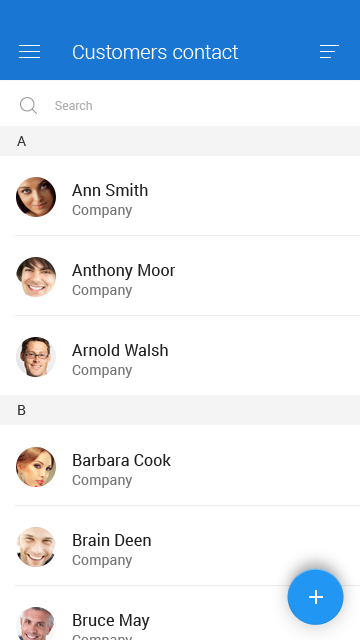
Task: Open Brain Deen's avatar image
Action: point(36,547)
